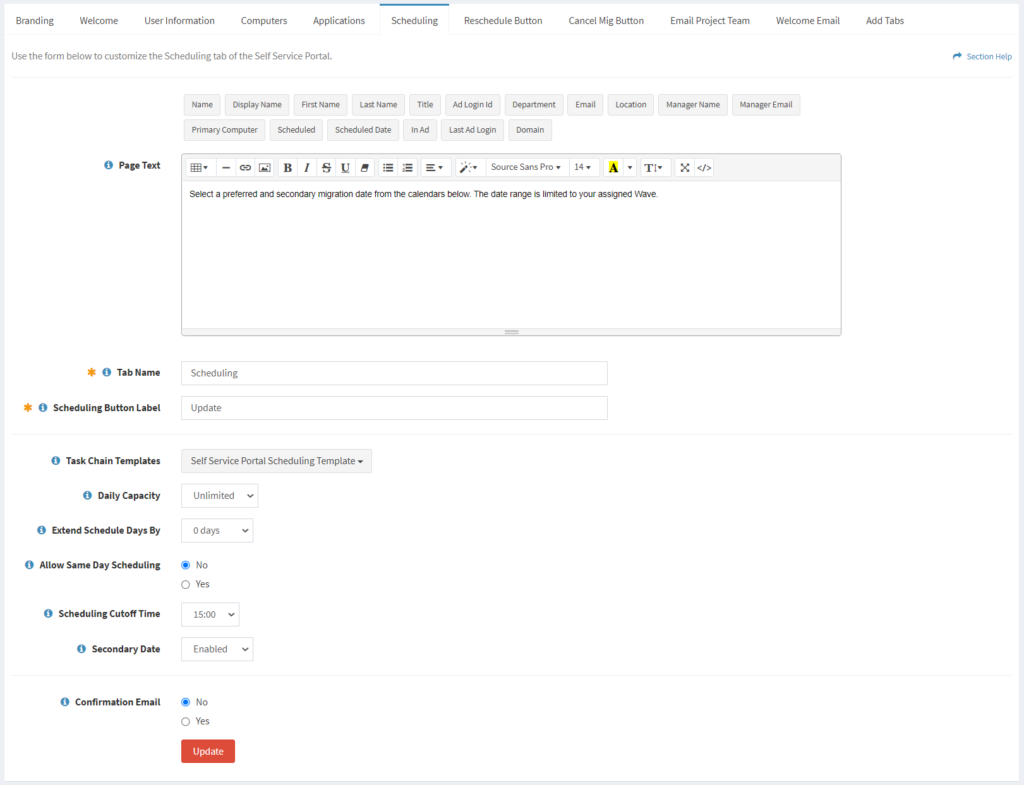Screen dimensions: 1024x785
Task: Expand the editor to fullscreen mode
Action: pos(684,167)
